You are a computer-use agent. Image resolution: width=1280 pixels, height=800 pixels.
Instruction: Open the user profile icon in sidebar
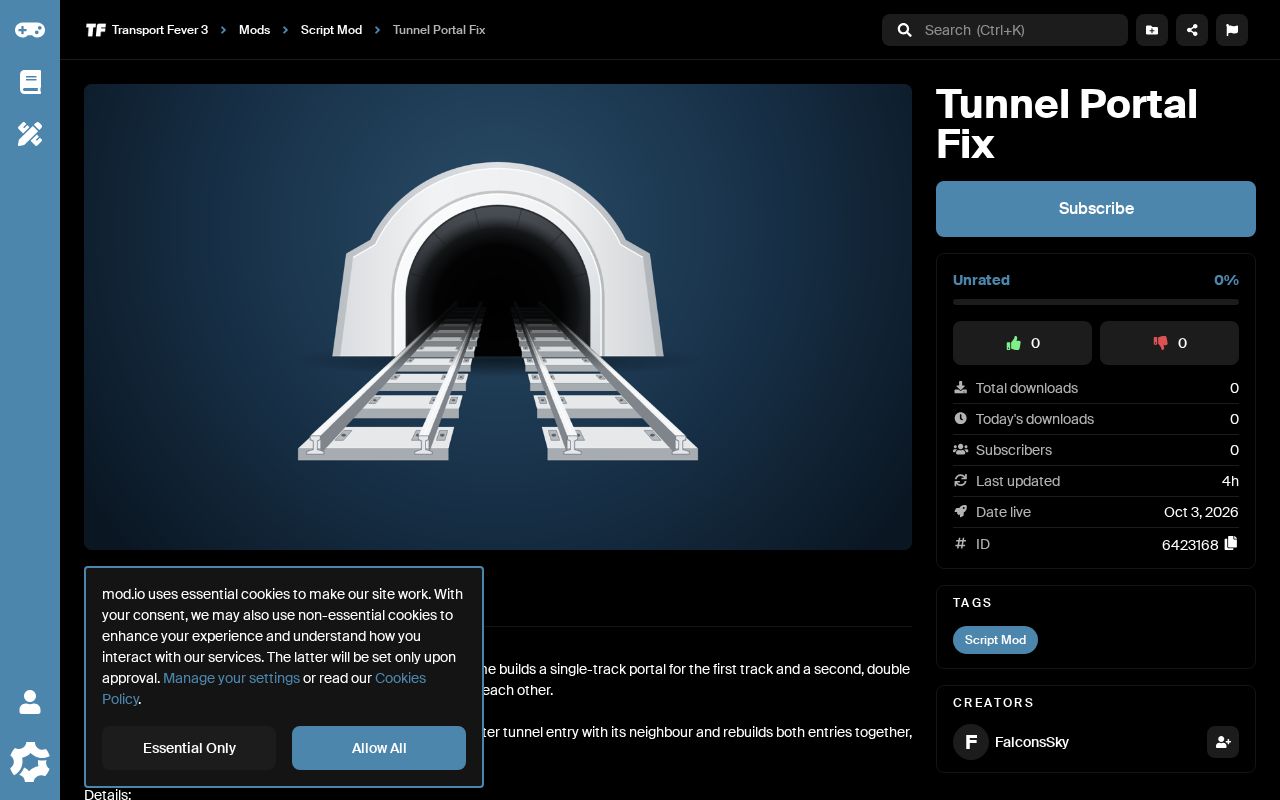30,702
